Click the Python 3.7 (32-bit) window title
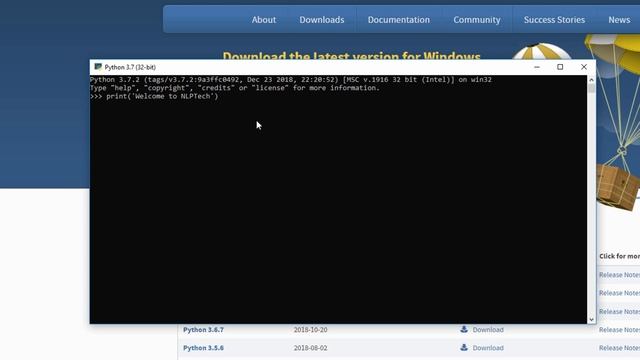 tap(130, 67)
